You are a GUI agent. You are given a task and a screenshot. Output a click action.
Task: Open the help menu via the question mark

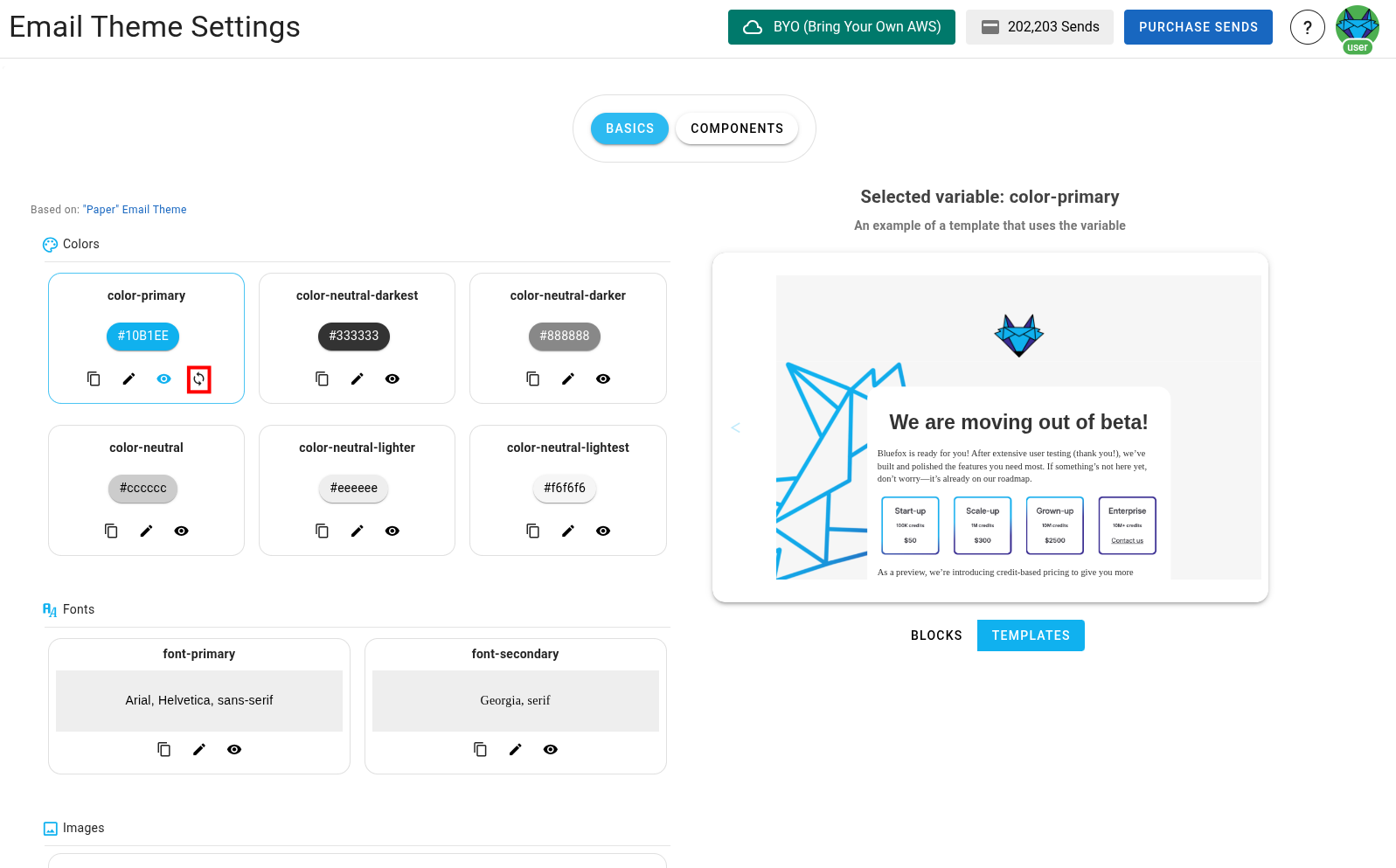[1307, 27]
